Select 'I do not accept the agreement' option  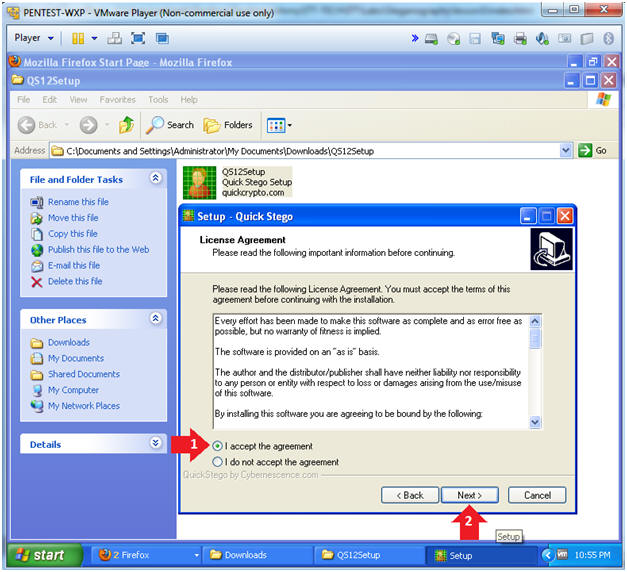pos(217,462)
